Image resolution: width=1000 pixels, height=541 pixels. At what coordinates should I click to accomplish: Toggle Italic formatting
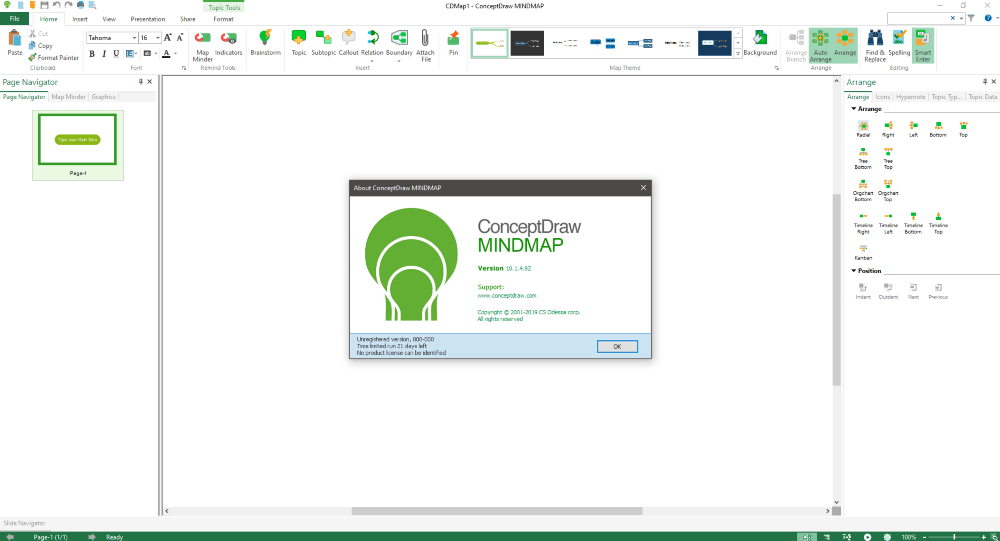(x=104, y=54)
